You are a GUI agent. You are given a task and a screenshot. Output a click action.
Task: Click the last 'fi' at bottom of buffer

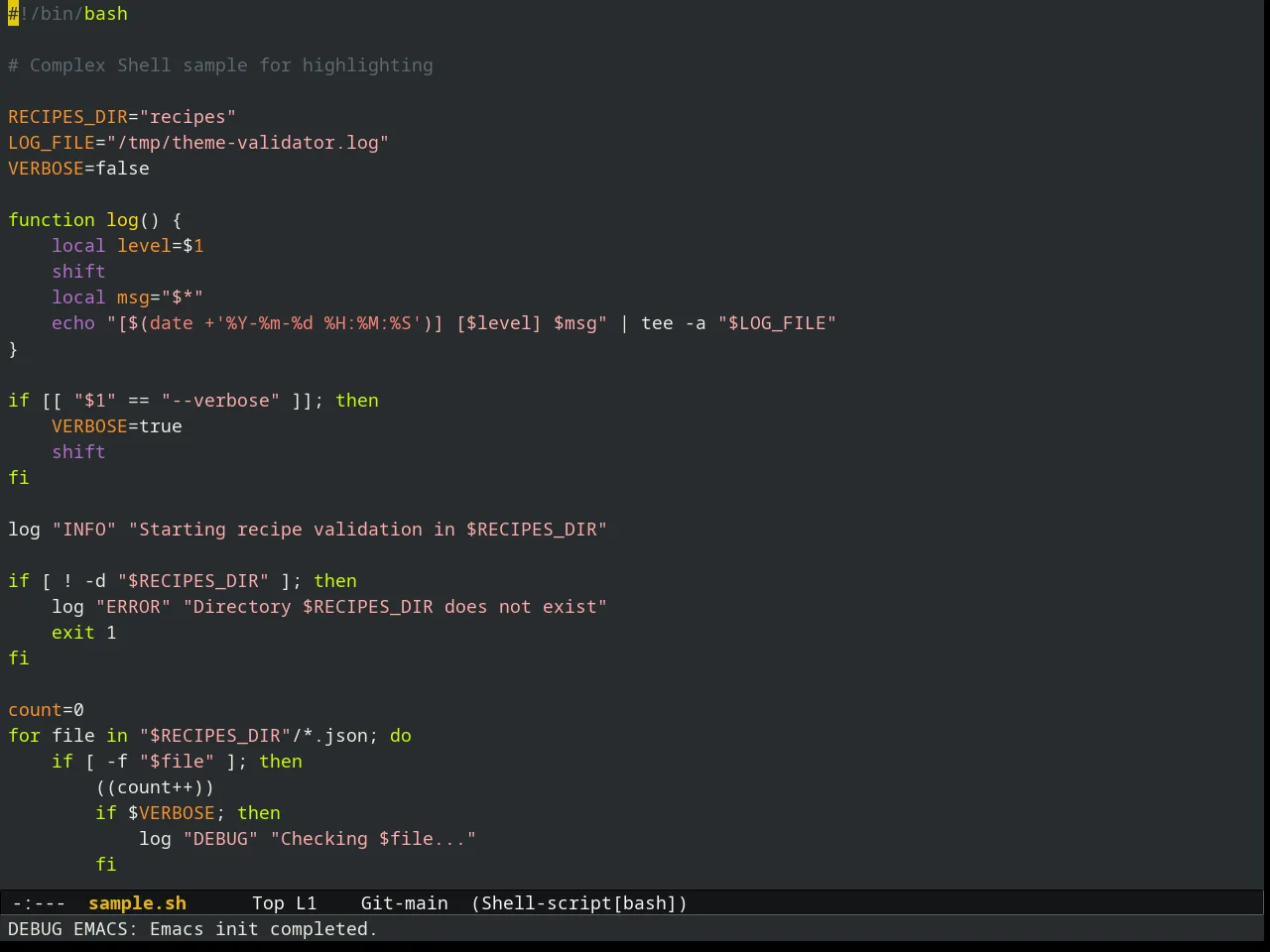105,865
